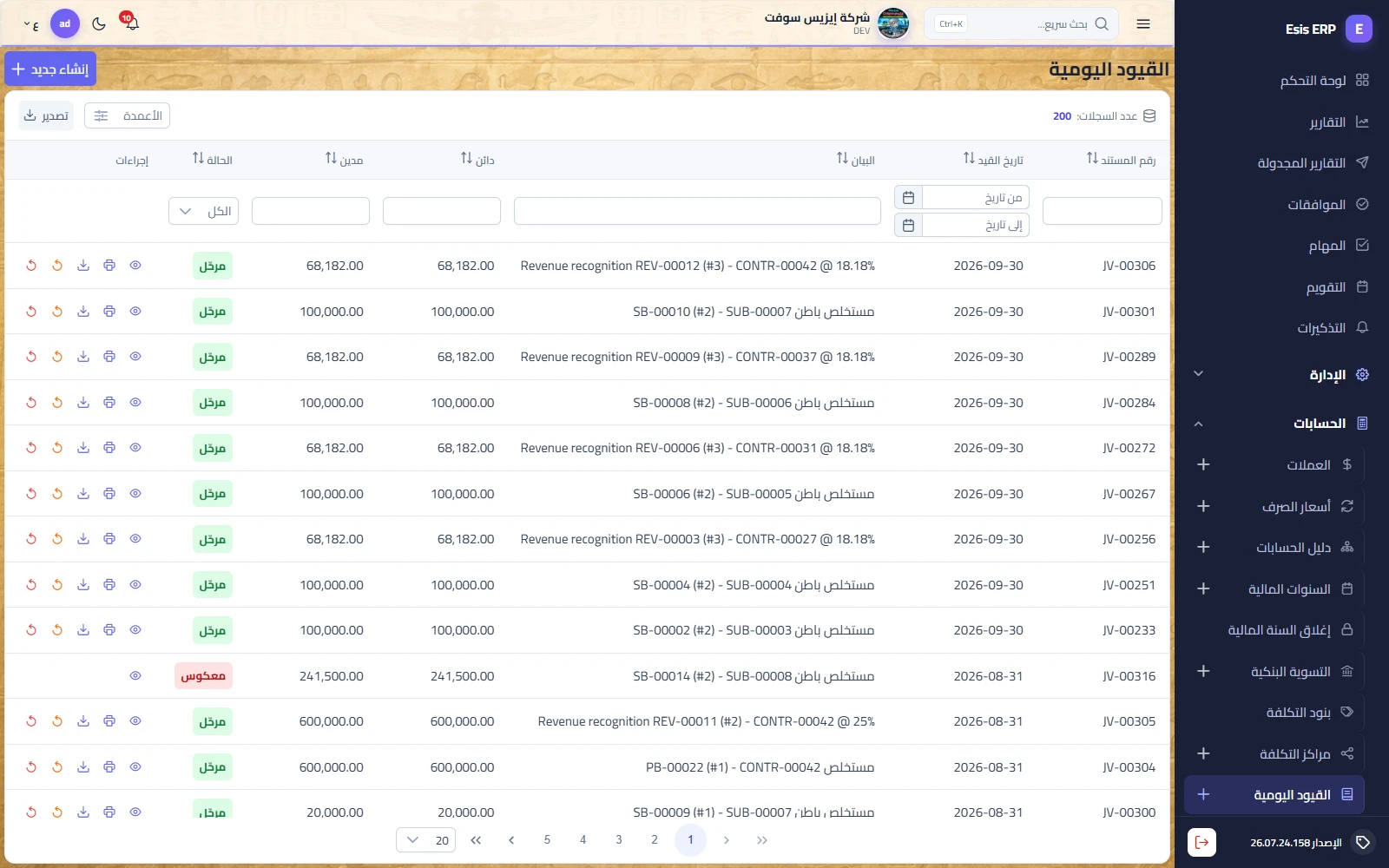View entry JV-00289 eye icon

point(135,357)
